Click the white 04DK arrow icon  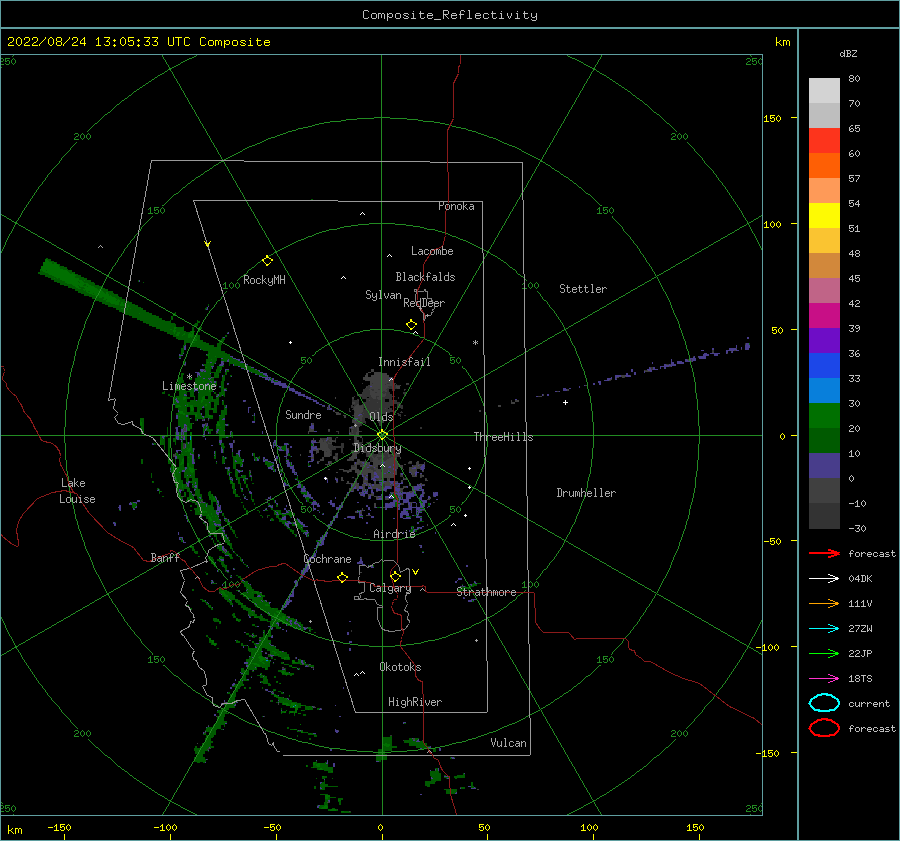coord(824,578)
